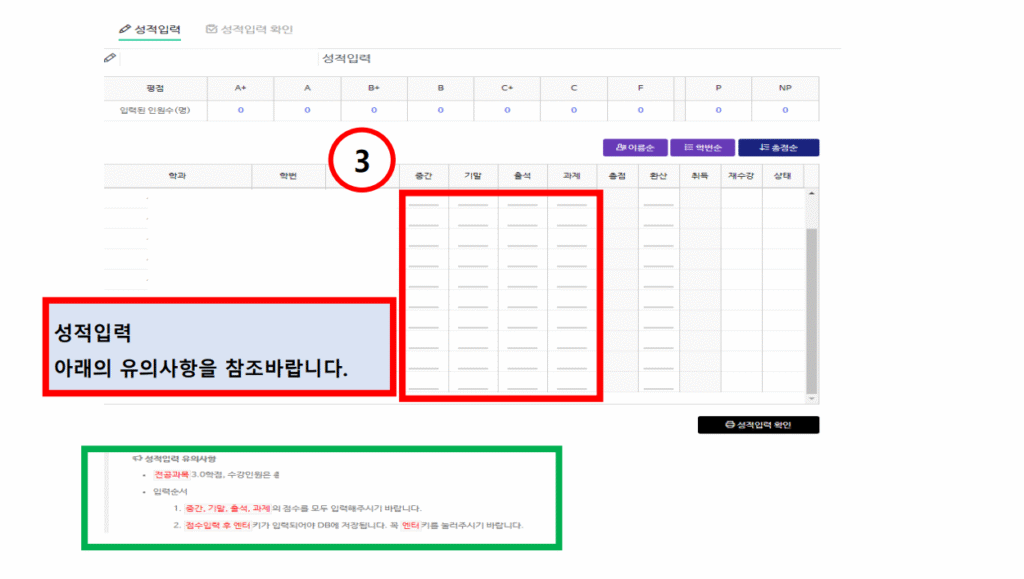The height and width of the screenshot is (579, 1024).
Task: Click the pencil icon beside the title field
Action: (x=110, y=59)
